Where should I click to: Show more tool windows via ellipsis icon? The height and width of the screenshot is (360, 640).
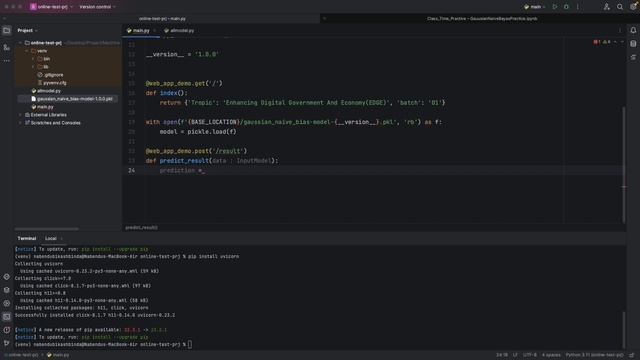pos(7,60)
